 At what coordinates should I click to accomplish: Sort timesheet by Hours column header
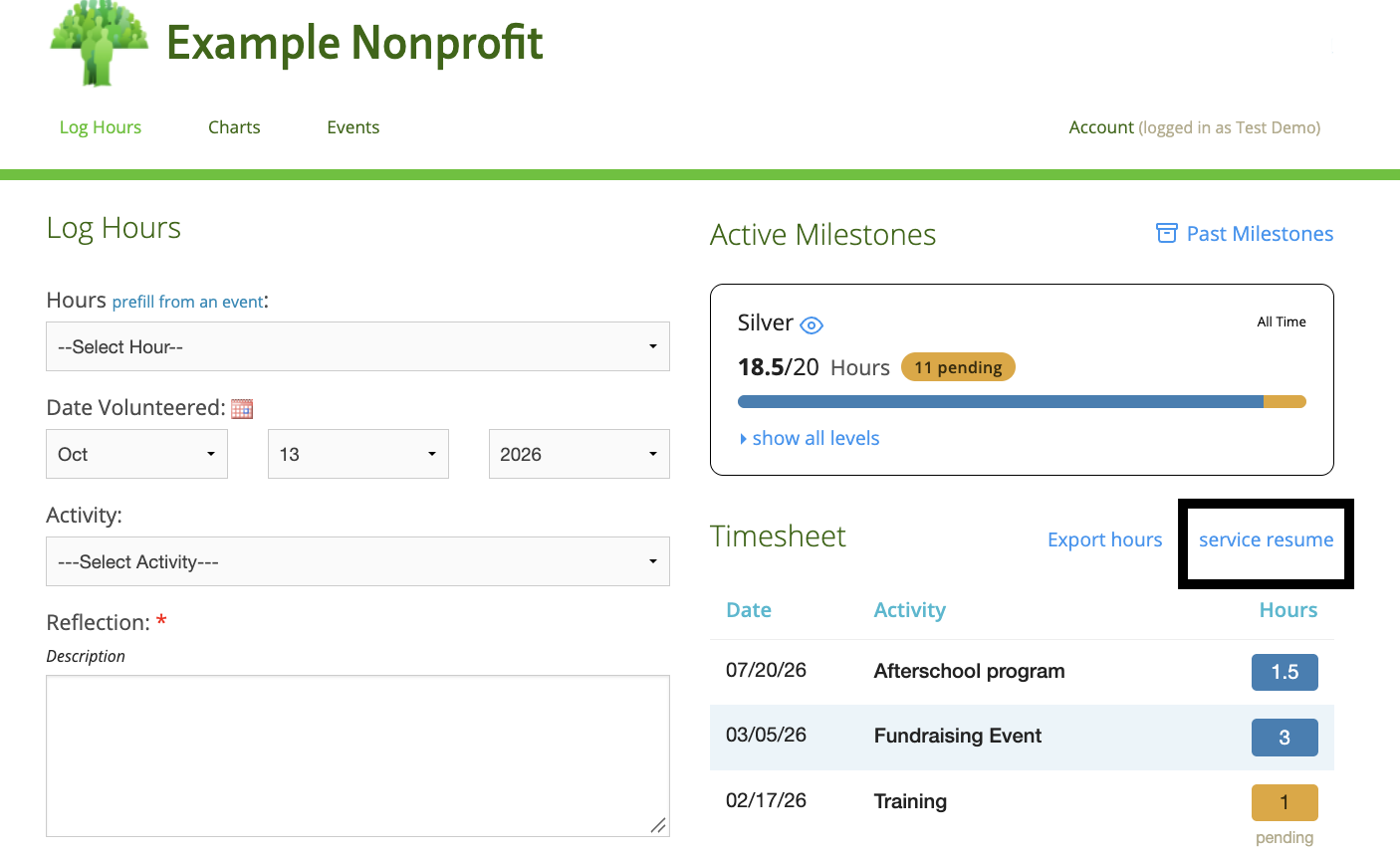1288,610
